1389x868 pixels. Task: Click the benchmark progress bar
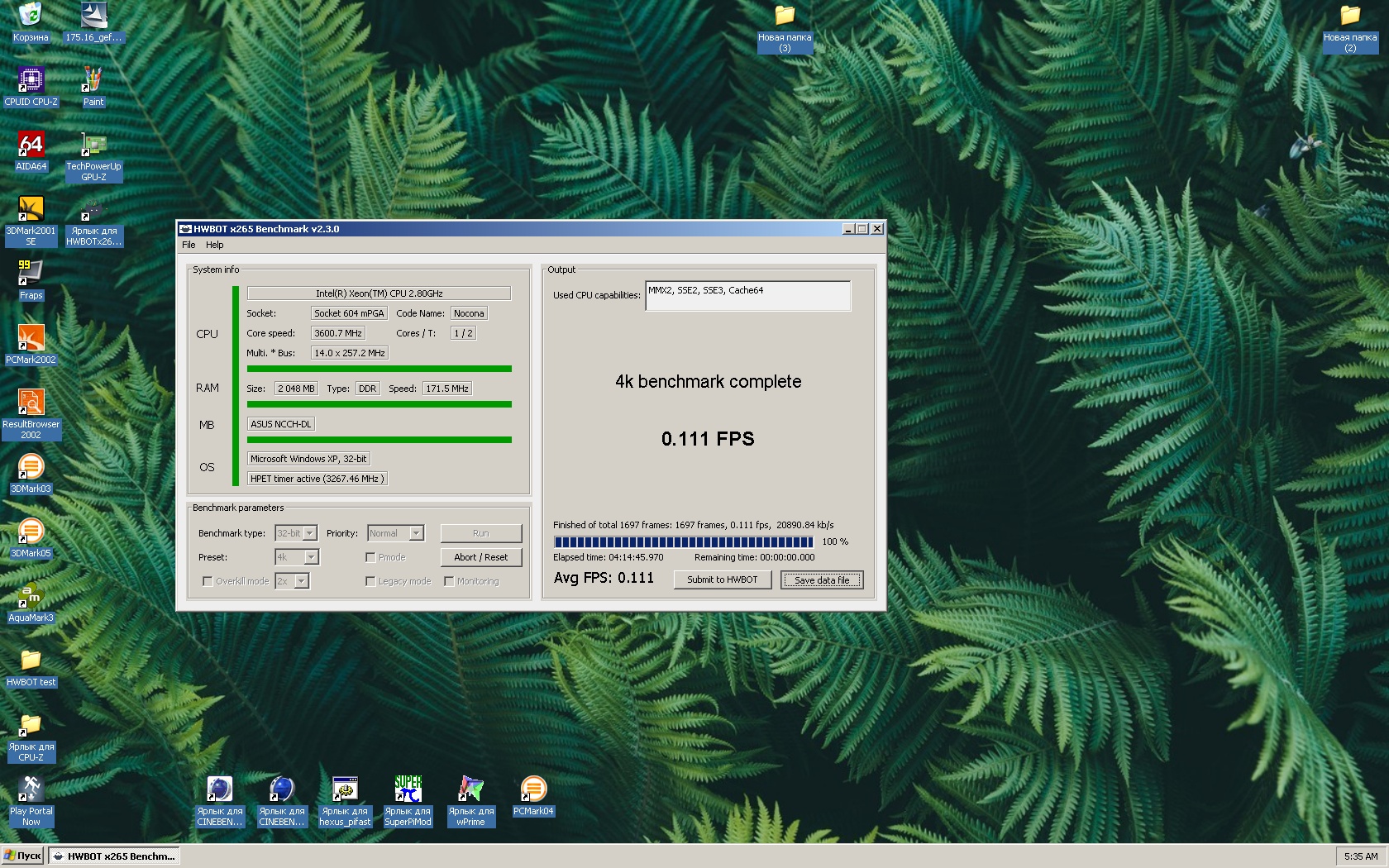tap(684, 541)
